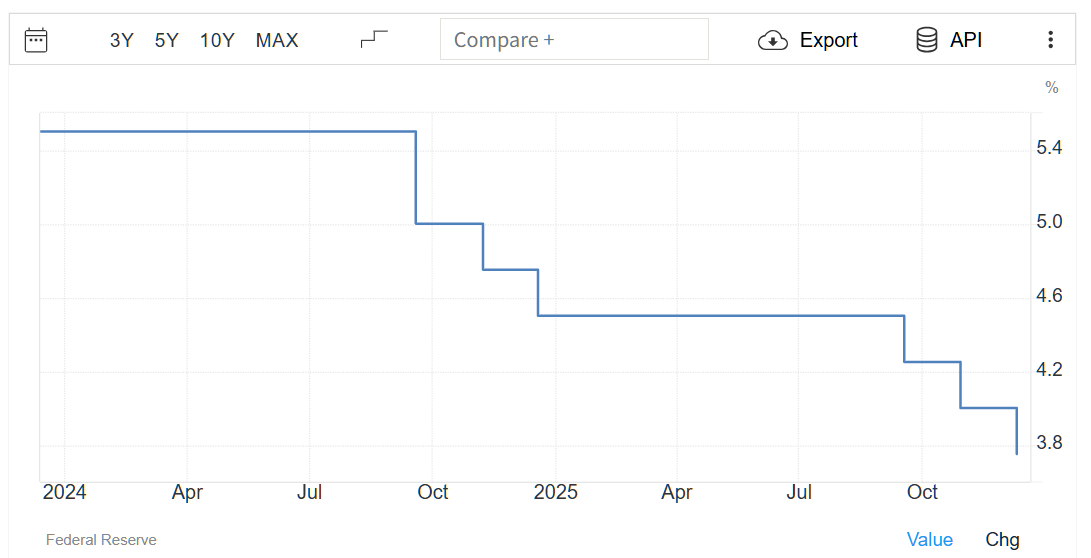Screen dimensions: 1091x558
Task: Toggle chart to Chg view
Action: tap(1003, 540)
